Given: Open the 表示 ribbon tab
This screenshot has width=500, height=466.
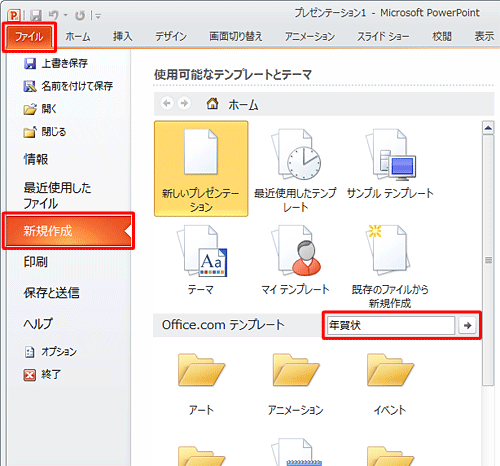Looking at the screenshot, I should pyautogui.click(x=484, y=37).
